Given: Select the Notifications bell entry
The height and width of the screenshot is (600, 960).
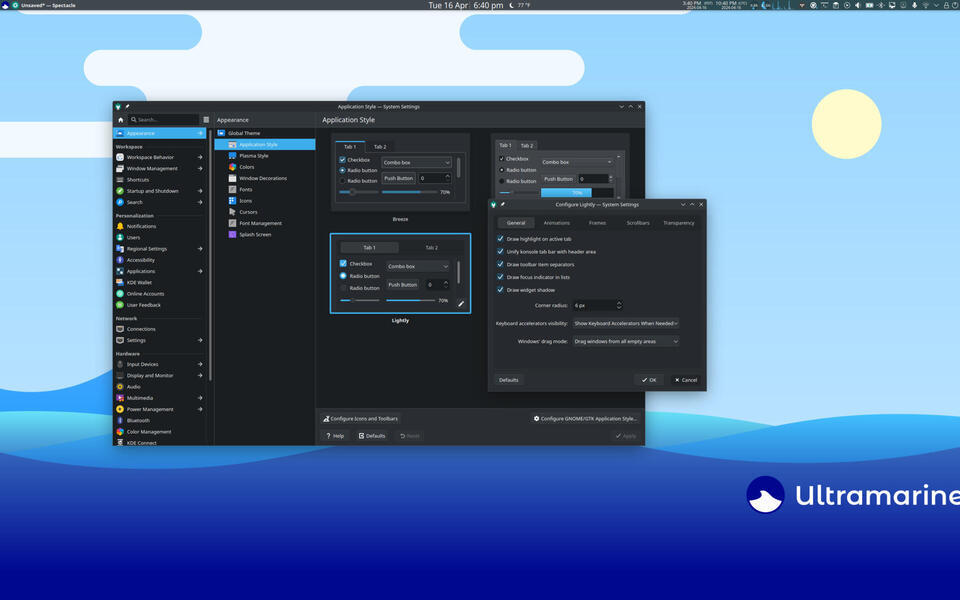Looking at the screenshot, I should click(159, 227).
